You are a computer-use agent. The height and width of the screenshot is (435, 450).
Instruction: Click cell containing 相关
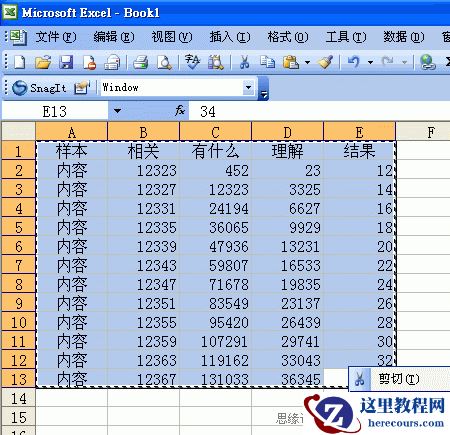(x=144, y=151)
